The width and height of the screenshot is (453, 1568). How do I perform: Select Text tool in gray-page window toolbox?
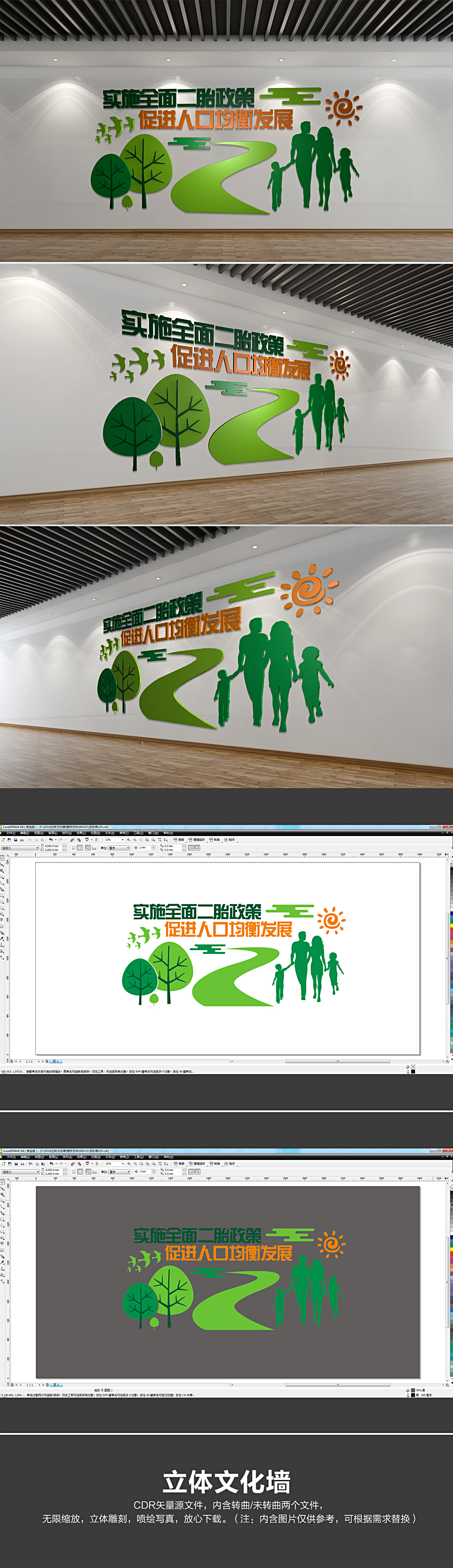[2, 1244]
